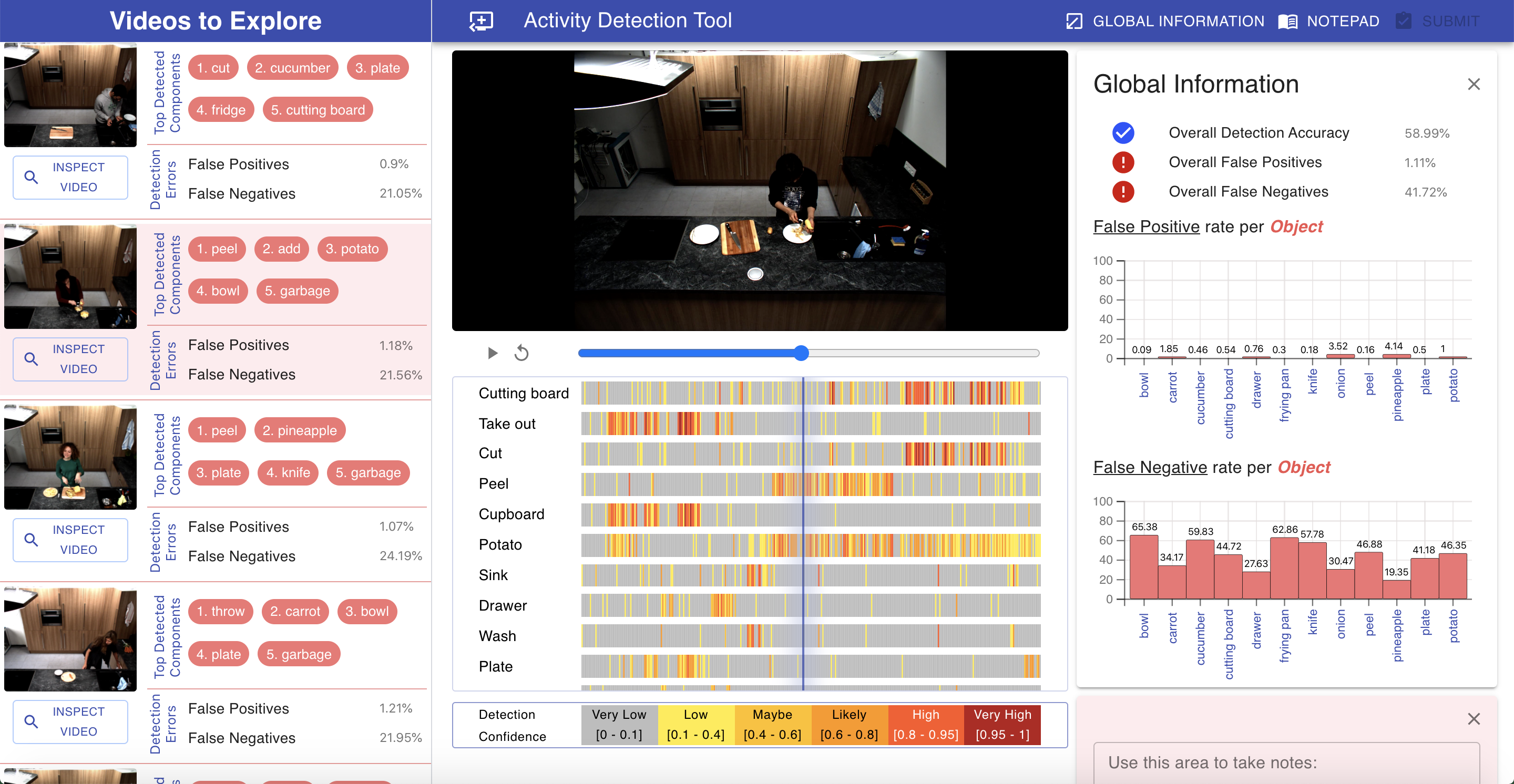Screen dimensions: 1514x784
Task: Click the Global Information chart icon in the header
Action: pyautogui.click(x=1074, y=21)
